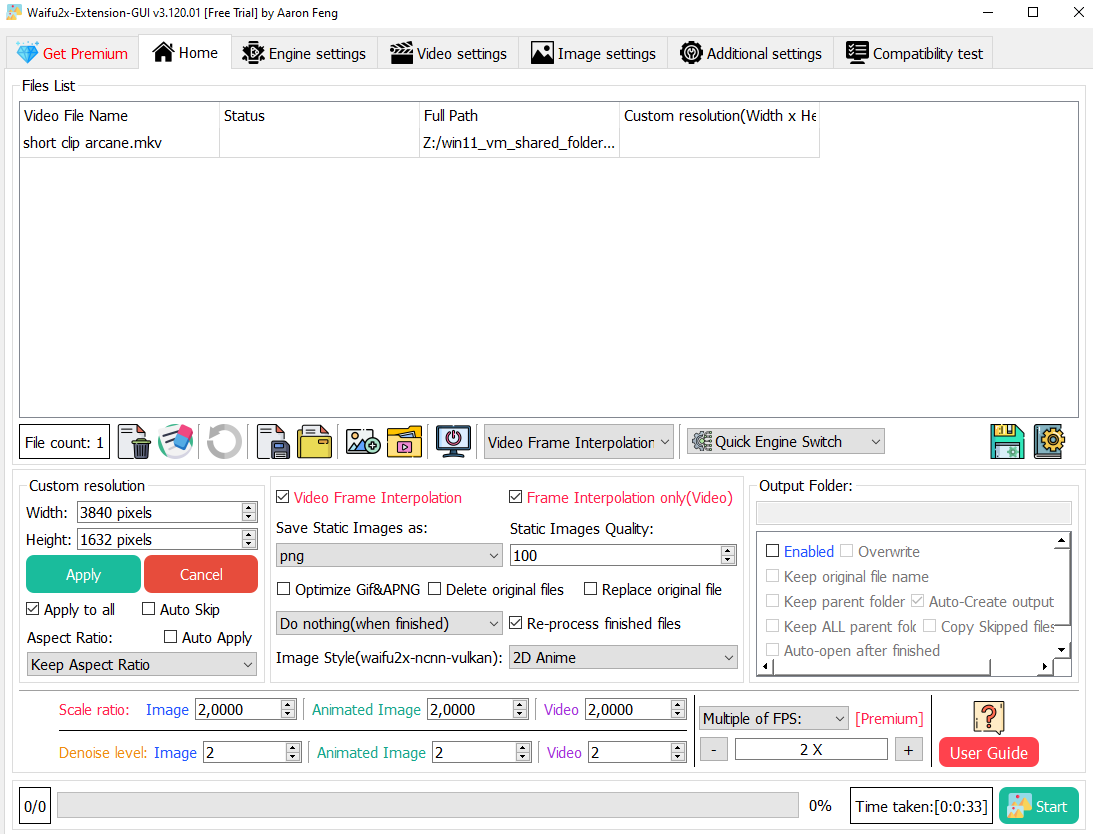Viewport: 1093px width, 834px height.
Task: Toggle Re-process finished files checkbox
Action: tap(516, 623)
